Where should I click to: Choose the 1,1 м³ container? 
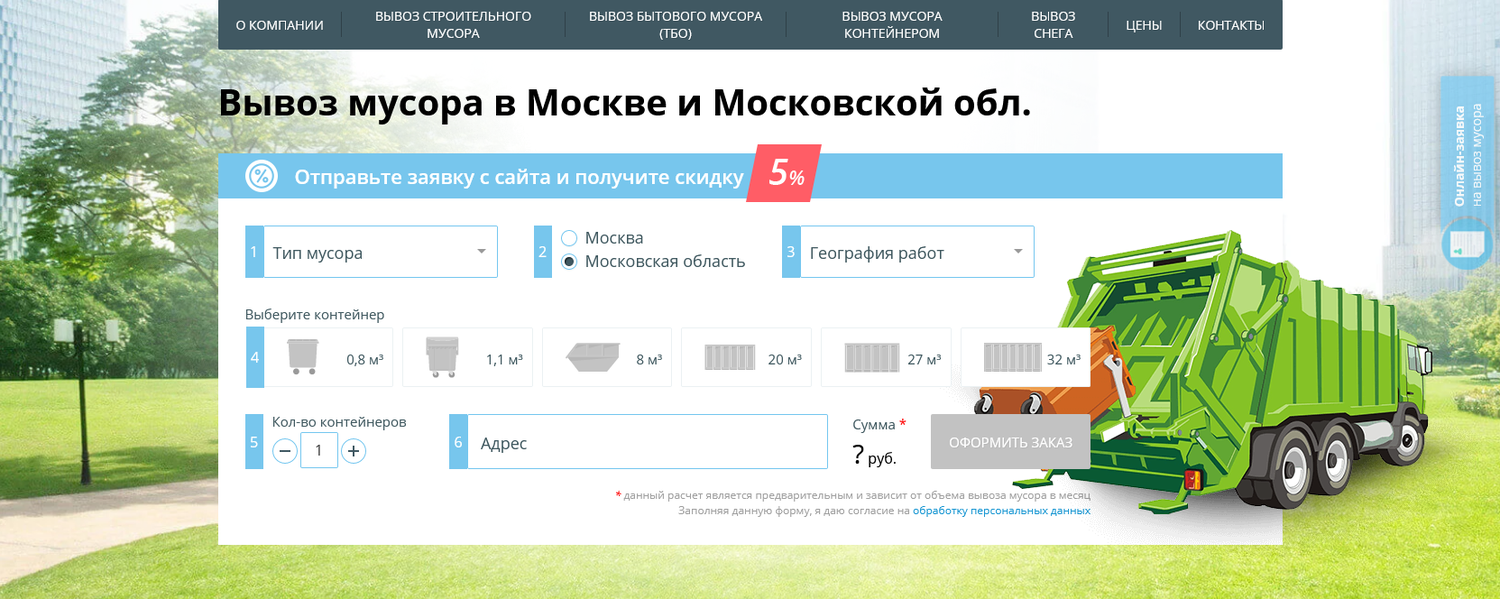pyautogui.click(x=467, y=357)
